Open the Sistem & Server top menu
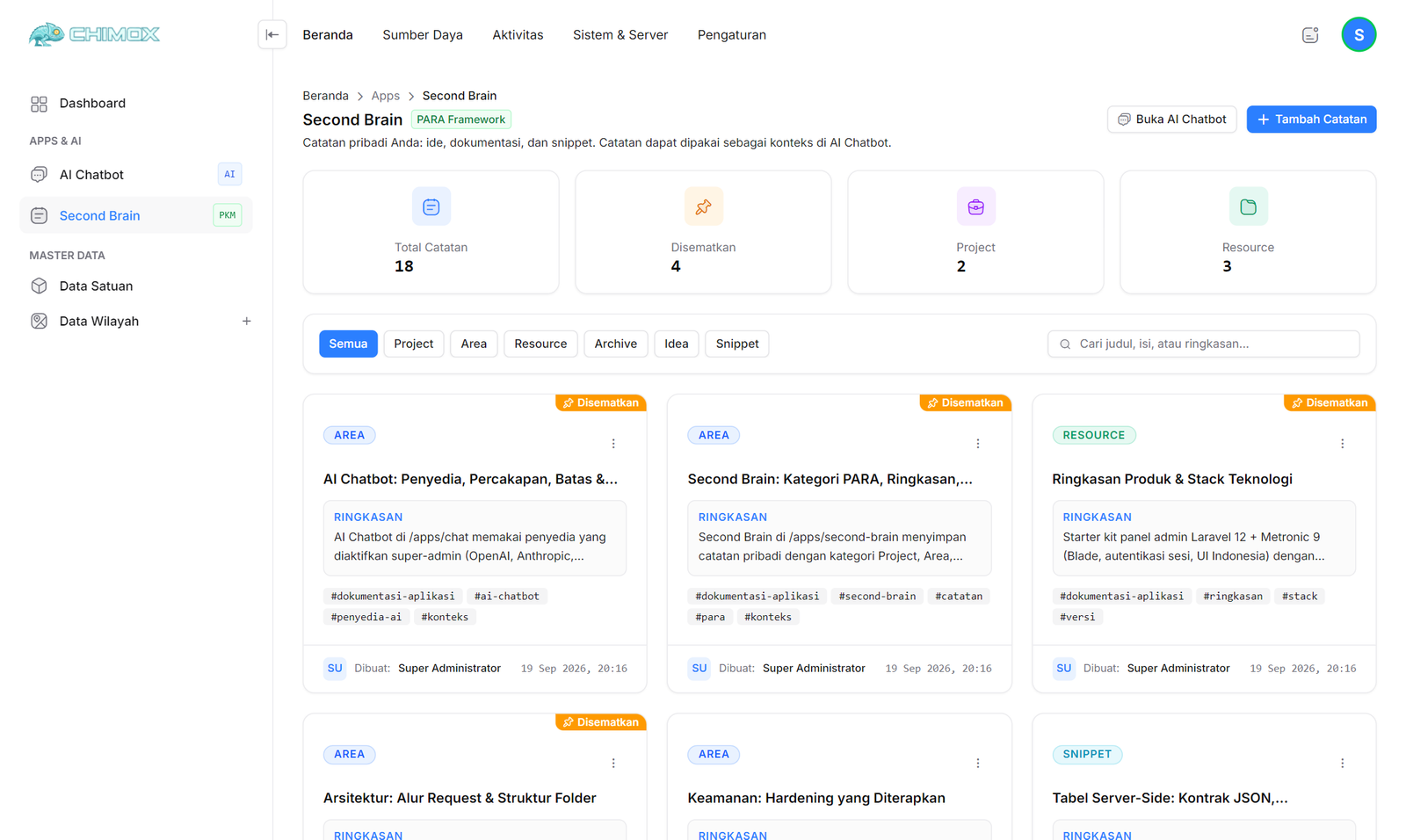Screen dimensions: 1406x840 620,35
